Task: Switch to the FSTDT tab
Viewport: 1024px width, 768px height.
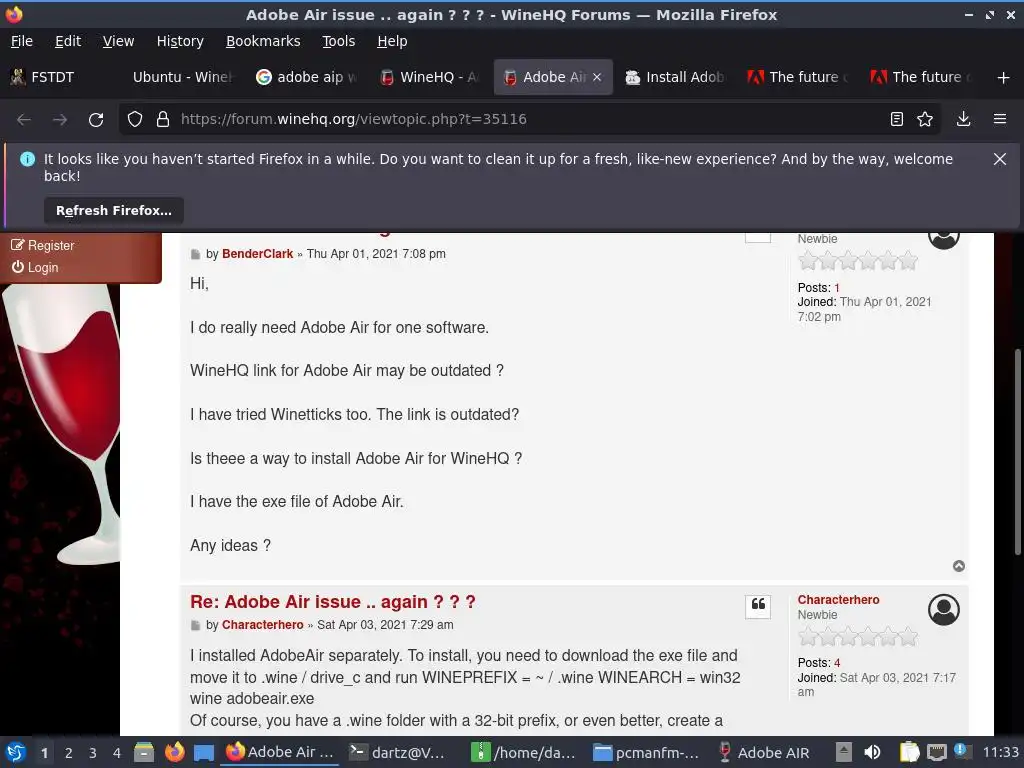Action: coord(61,77)
